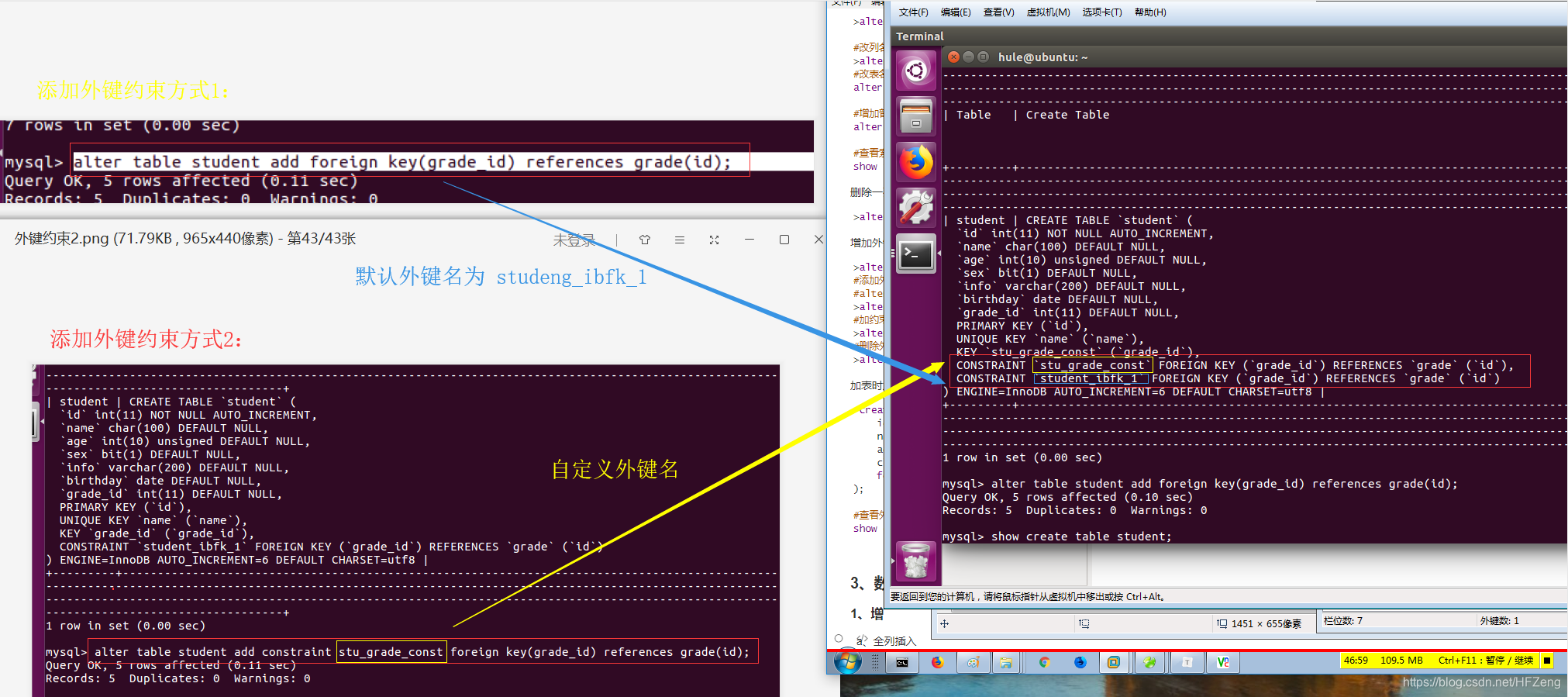Select the Terminal icon in Ubuntu launcher
Viewport: 1568px width, 697px height.
pyautogui.click(x=916, y=254)
